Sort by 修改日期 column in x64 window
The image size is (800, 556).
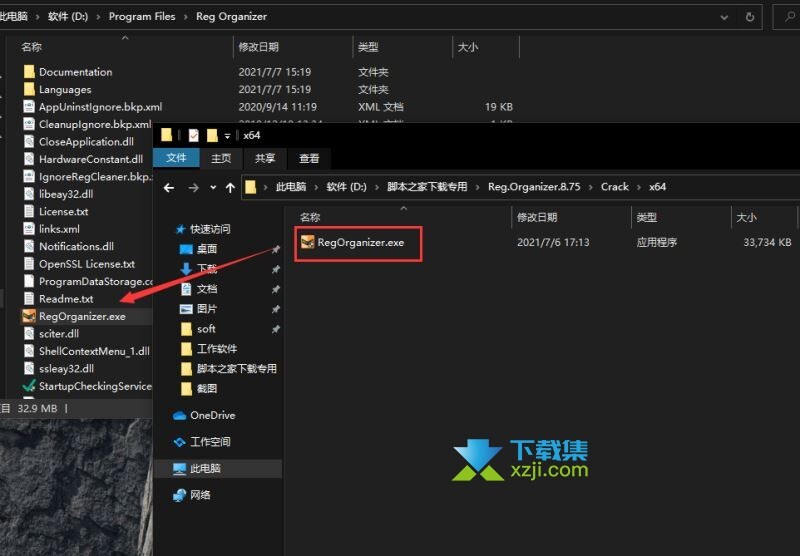[537, 217]
